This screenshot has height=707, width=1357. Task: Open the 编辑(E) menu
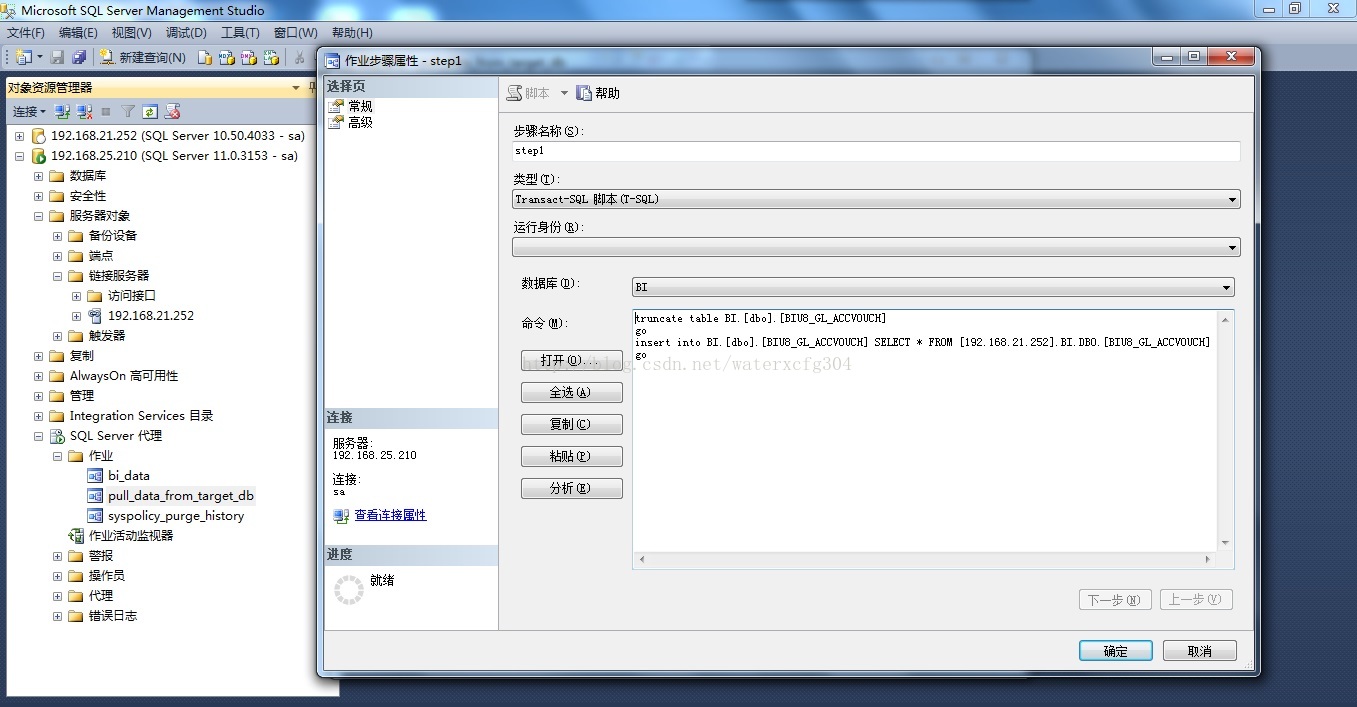pyautogui.click(x=78, y=33)
